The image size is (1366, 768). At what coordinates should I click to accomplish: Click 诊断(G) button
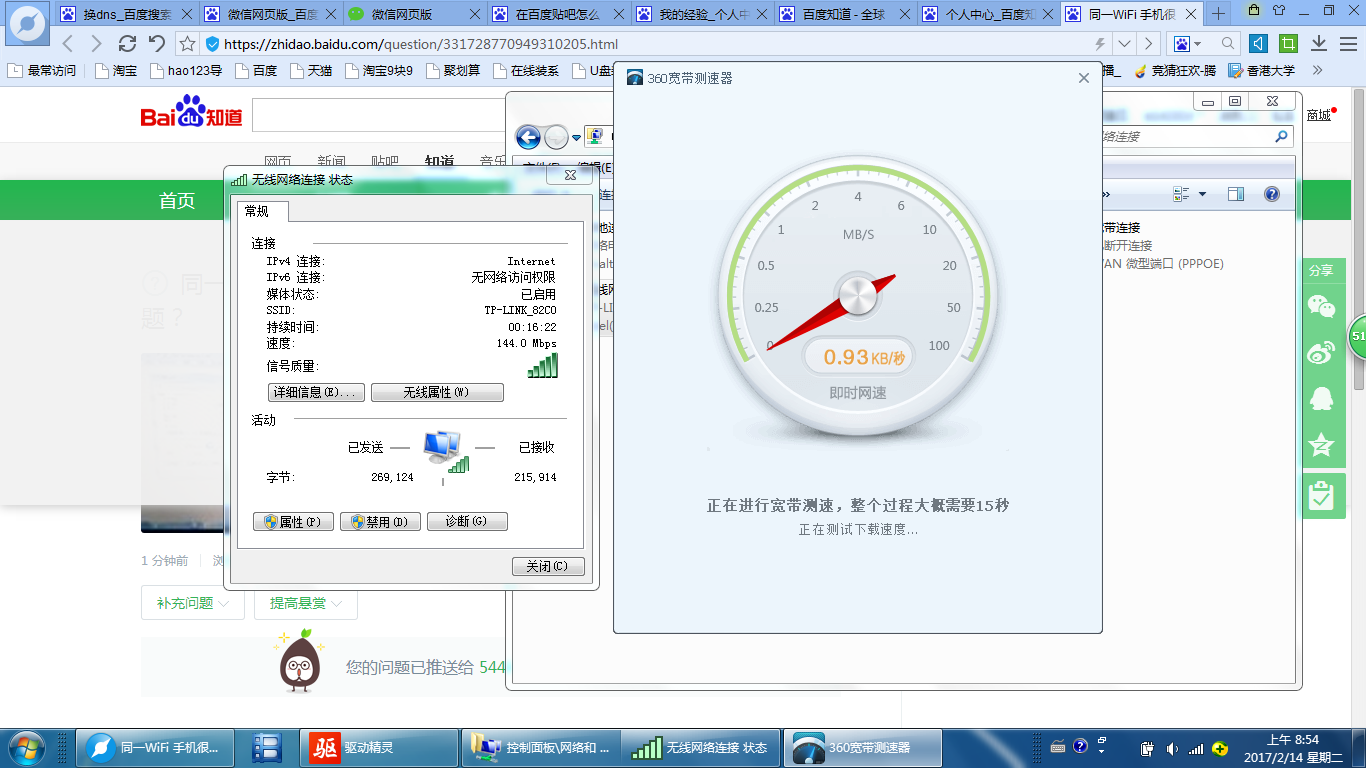[x=467, y=522]
